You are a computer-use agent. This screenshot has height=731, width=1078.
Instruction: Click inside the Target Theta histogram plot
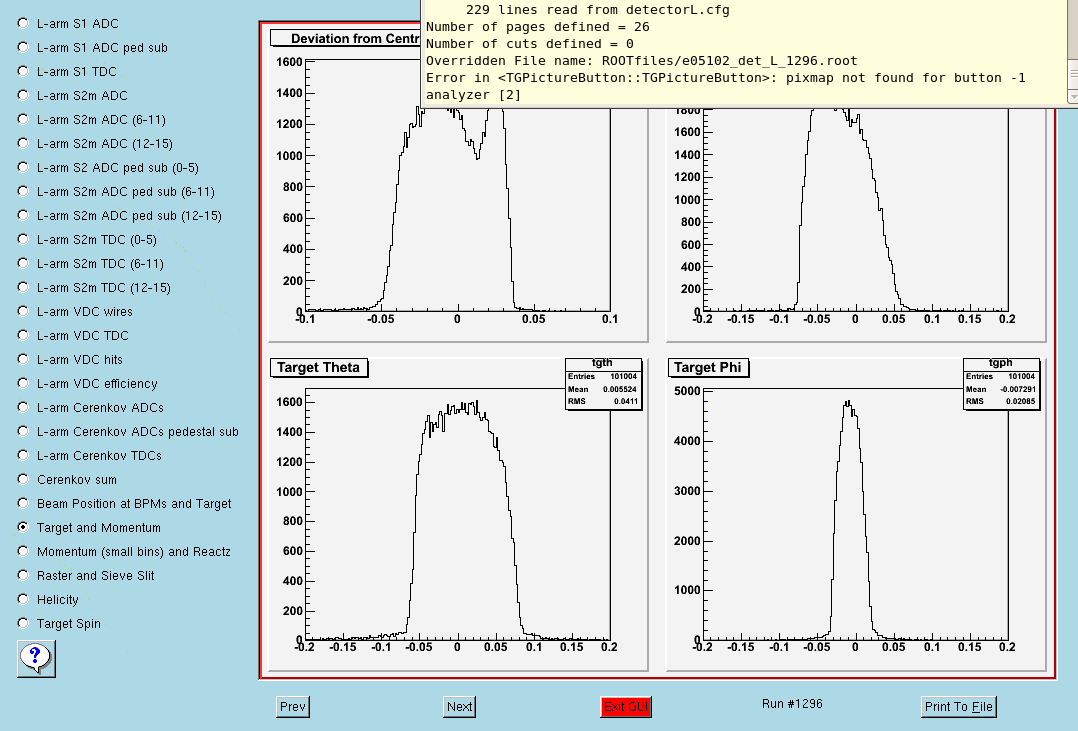[458, 514]
